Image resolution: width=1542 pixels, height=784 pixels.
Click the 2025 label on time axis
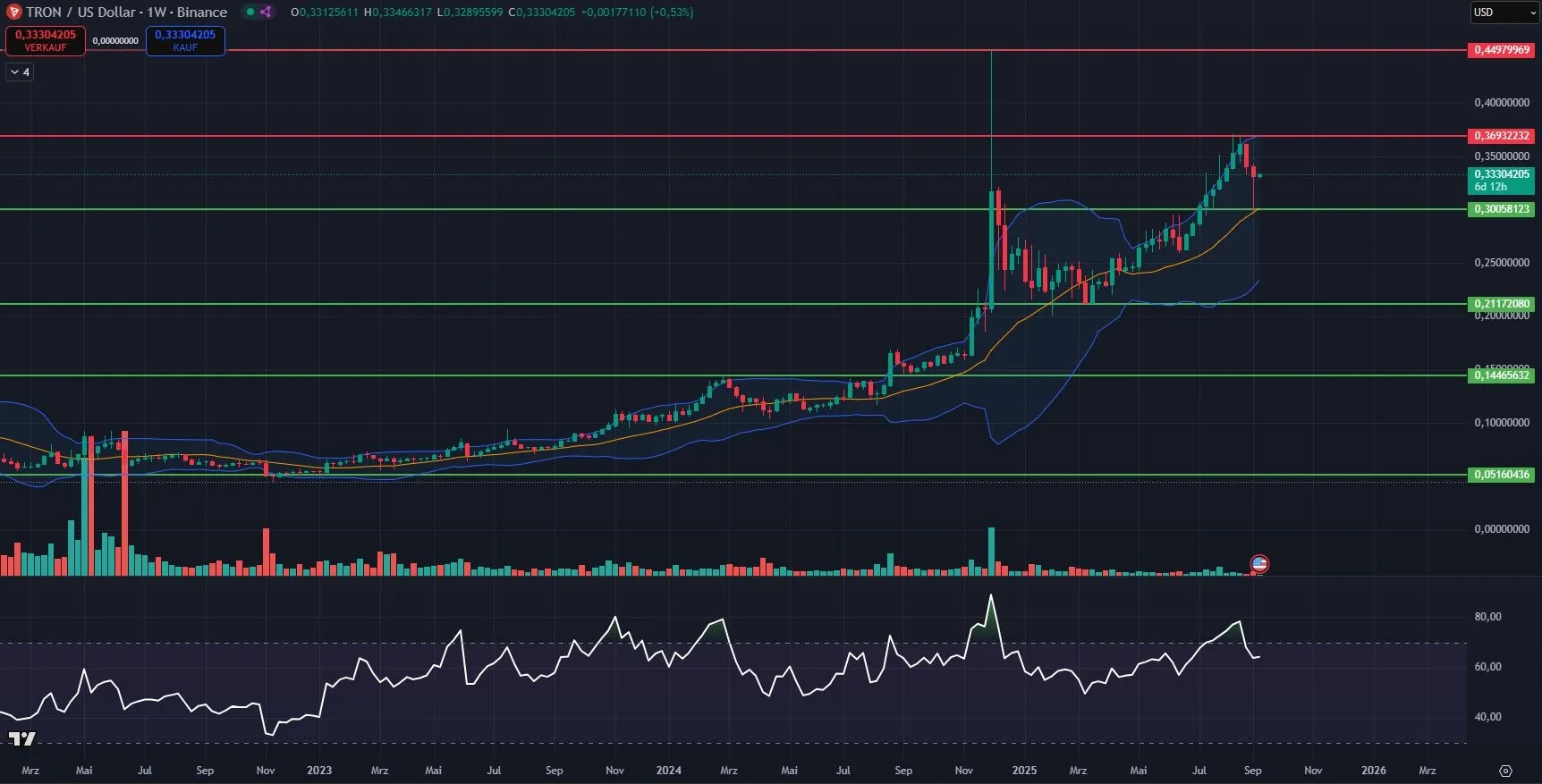(x=1024, y=771)
